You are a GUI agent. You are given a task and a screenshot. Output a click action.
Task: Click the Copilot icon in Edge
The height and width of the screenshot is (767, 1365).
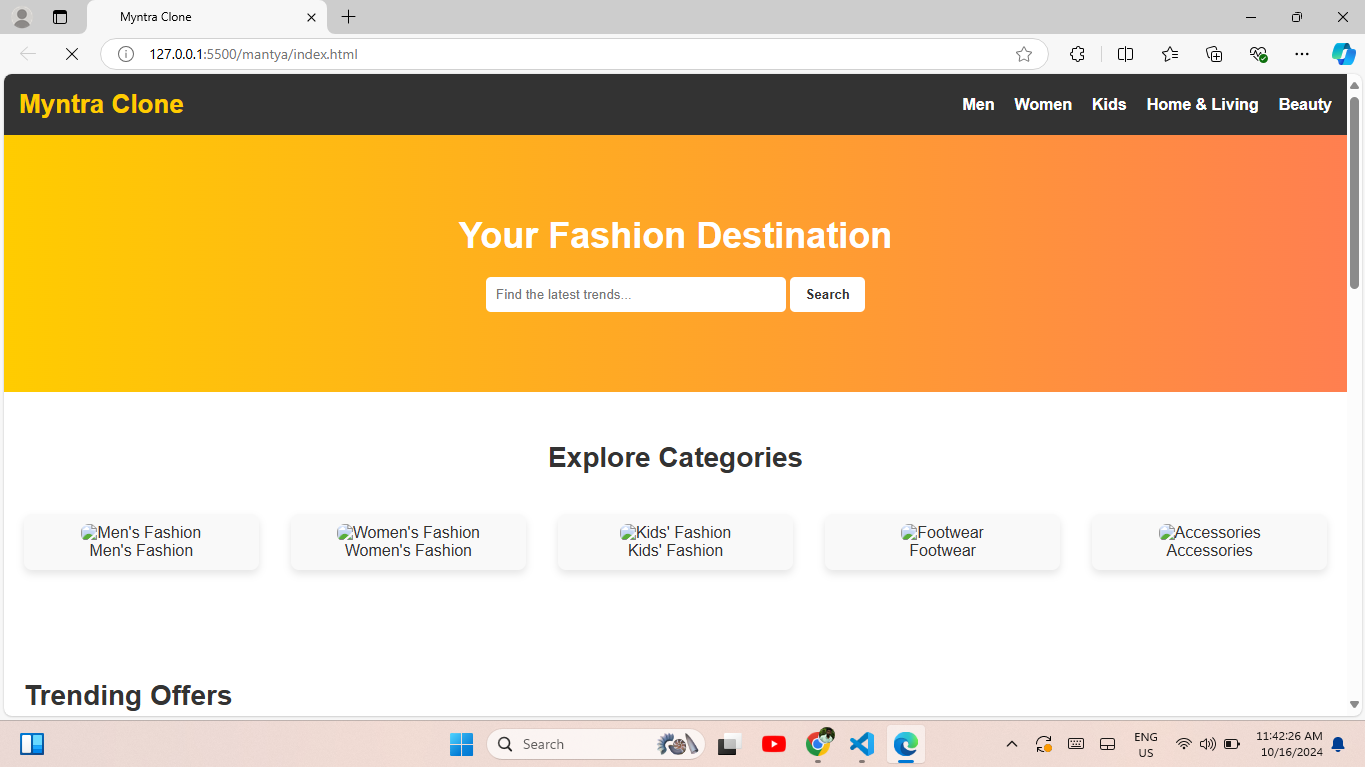[1343, 54]
